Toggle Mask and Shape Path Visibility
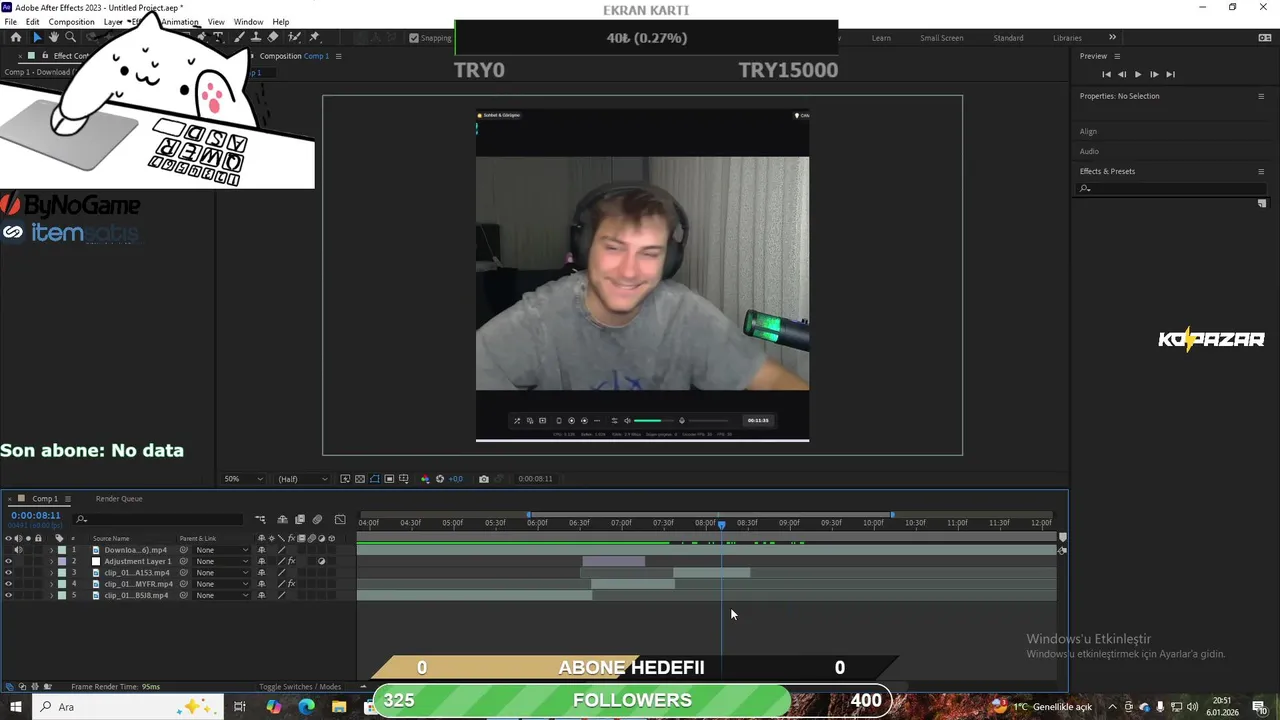 pos(375,479)
